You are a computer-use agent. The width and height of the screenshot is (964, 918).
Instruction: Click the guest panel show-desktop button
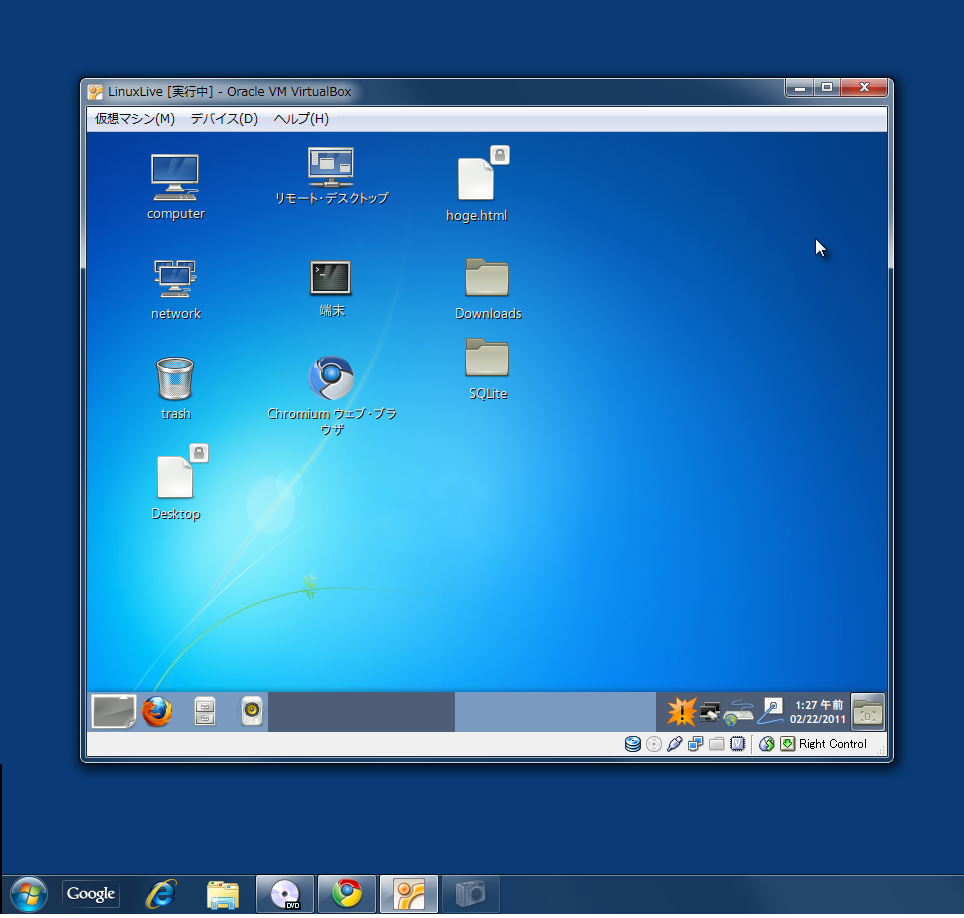(x=114, y=711)
